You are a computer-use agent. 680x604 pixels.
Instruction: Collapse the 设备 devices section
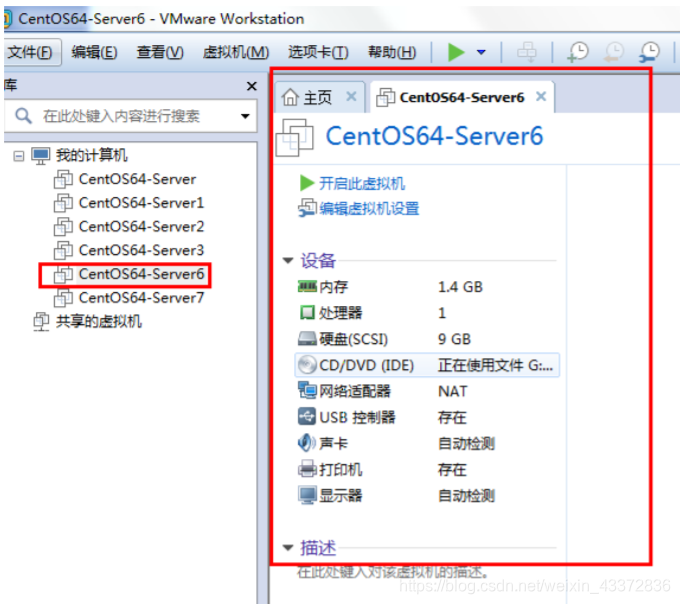point(288,260)
